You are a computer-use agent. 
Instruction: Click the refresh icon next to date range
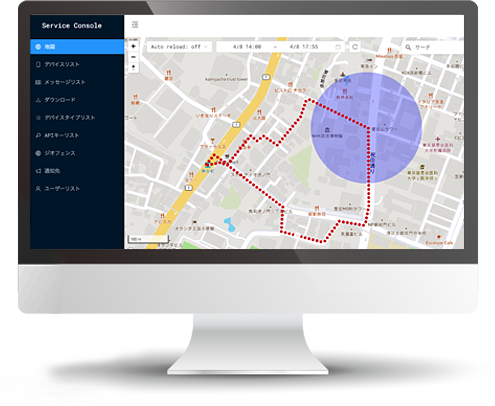point(355,47)
